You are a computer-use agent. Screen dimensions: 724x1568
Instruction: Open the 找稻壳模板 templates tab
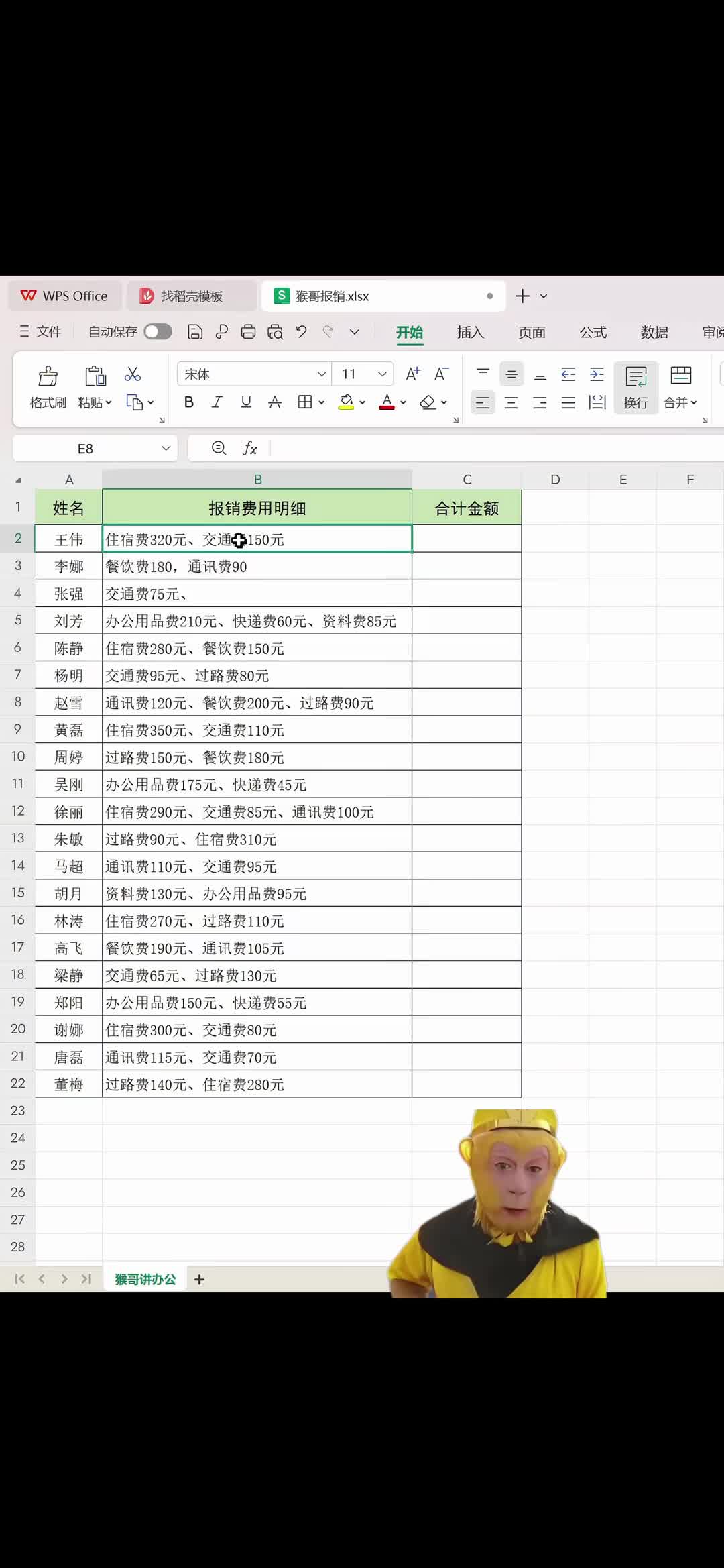191,296
